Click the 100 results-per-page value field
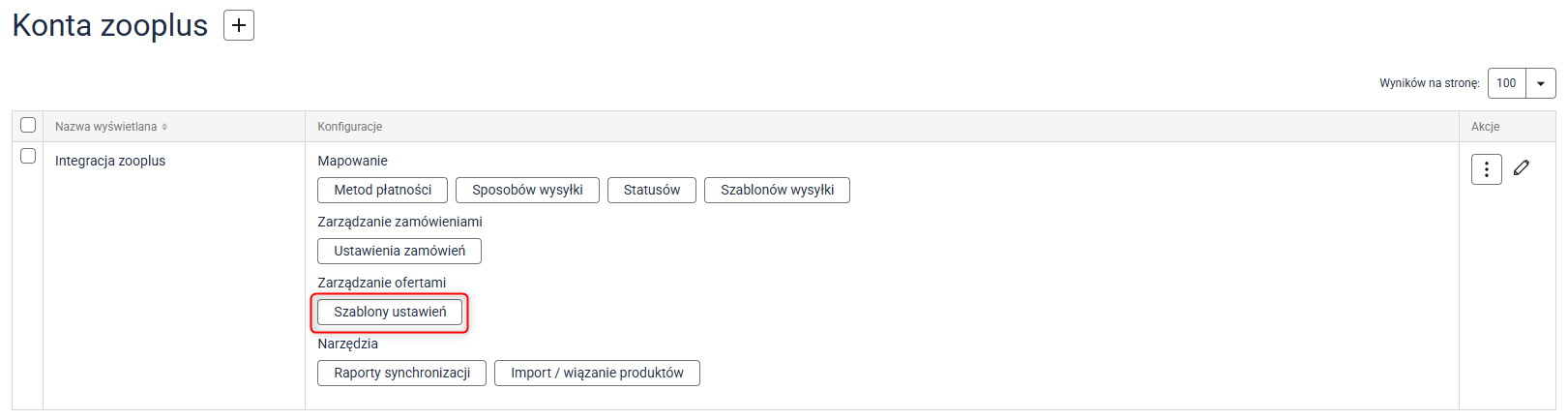Screen dimensions: 1568x420 1506,83
